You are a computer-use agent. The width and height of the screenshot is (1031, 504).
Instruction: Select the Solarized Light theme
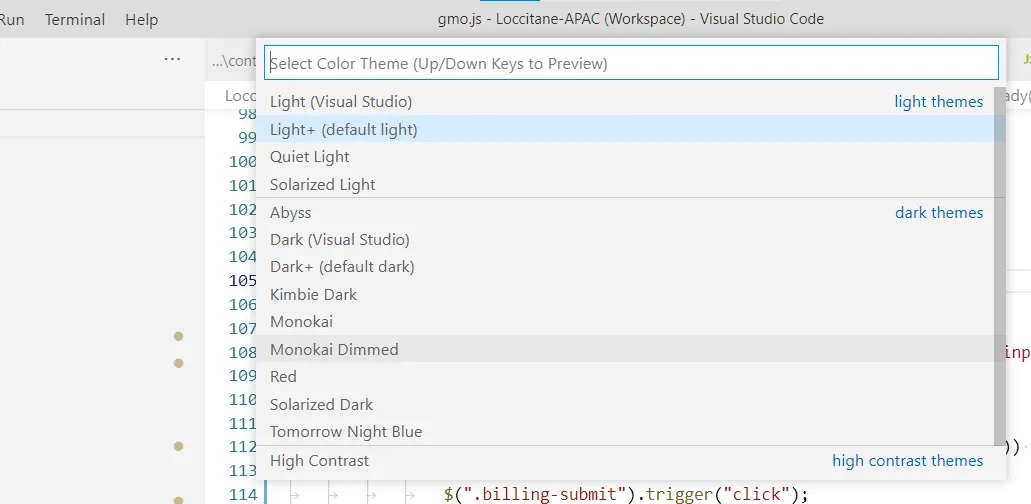[x=323, y=185]
